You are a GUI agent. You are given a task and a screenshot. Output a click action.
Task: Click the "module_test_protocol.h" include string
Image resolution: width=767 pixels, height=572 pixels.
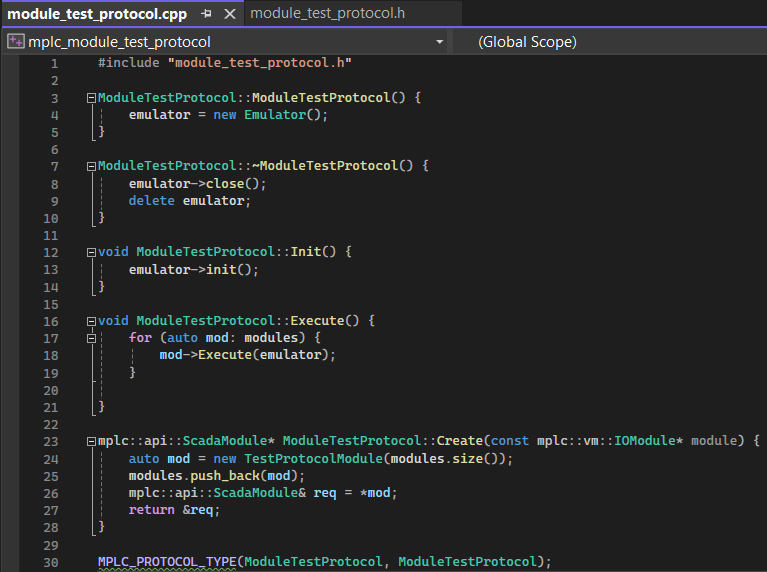point(260,63)
